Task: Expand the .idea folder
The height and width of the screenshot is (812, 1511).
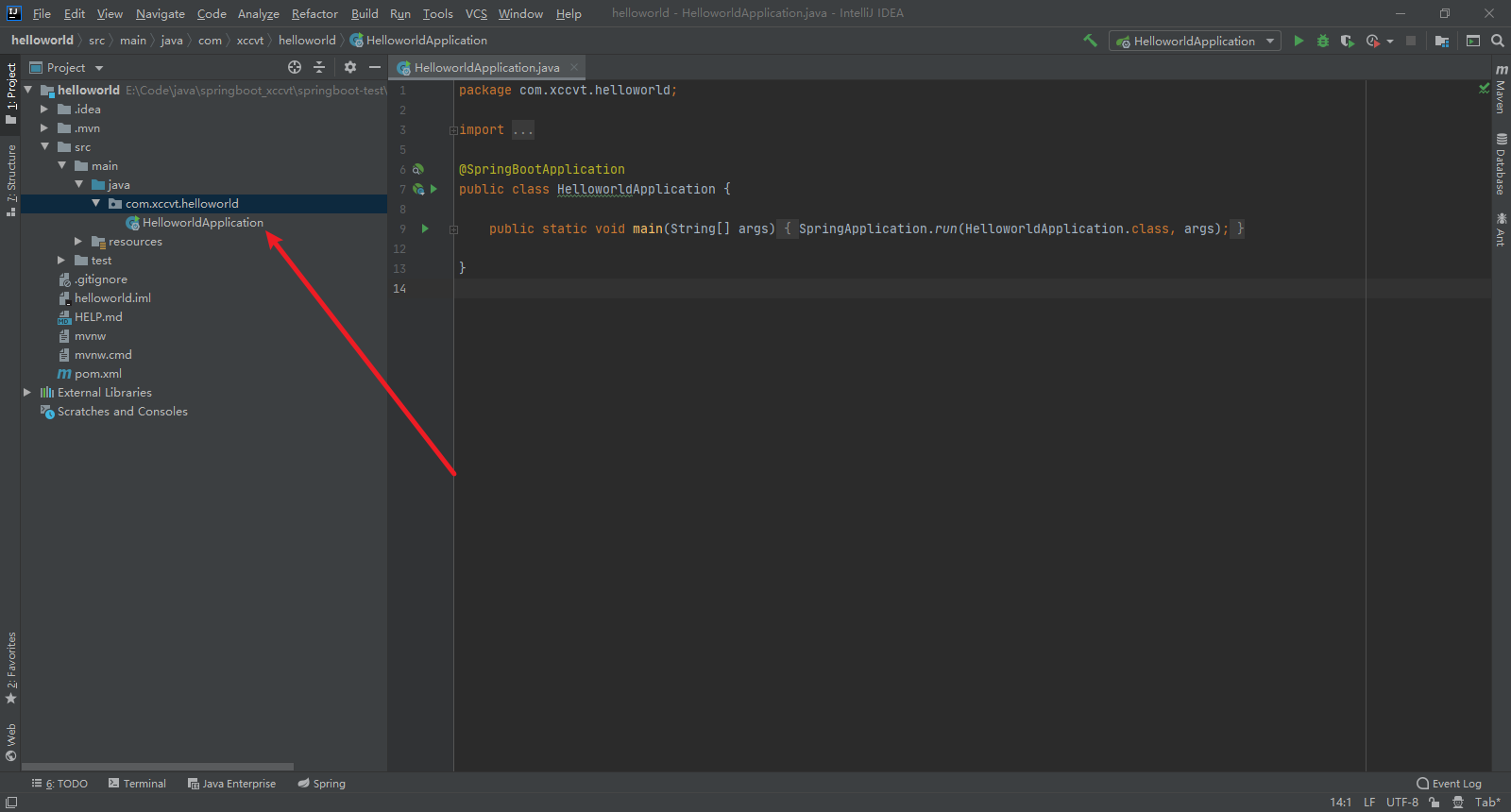Action: 44,109
